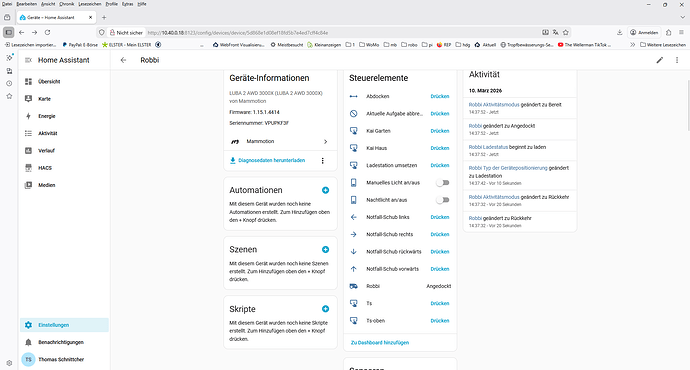
Task: Add a new automation with plus icon
Action: click(x=325, y=190)
